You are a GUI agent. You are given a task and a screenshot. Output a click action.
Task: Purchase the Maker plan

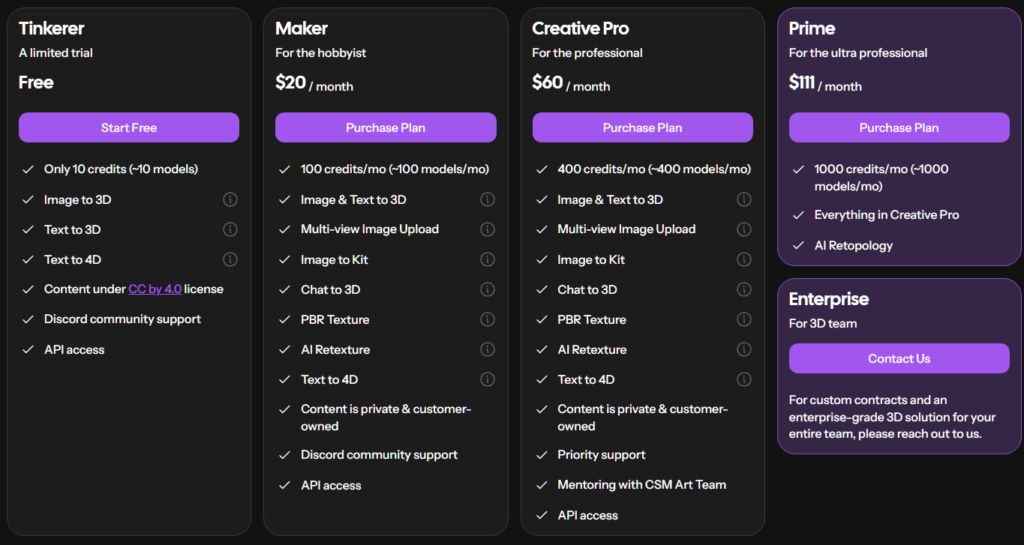[385, 128]
